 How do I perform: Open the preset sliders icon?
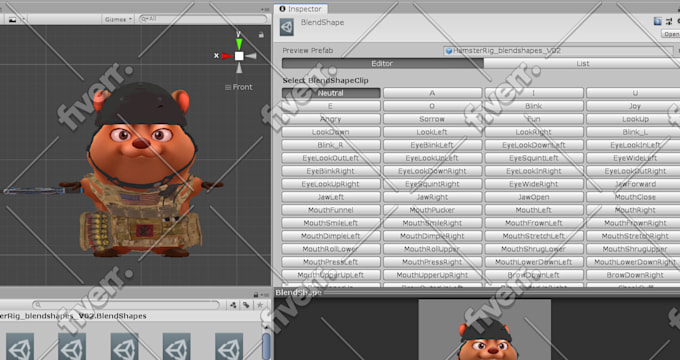click(668, 21)
